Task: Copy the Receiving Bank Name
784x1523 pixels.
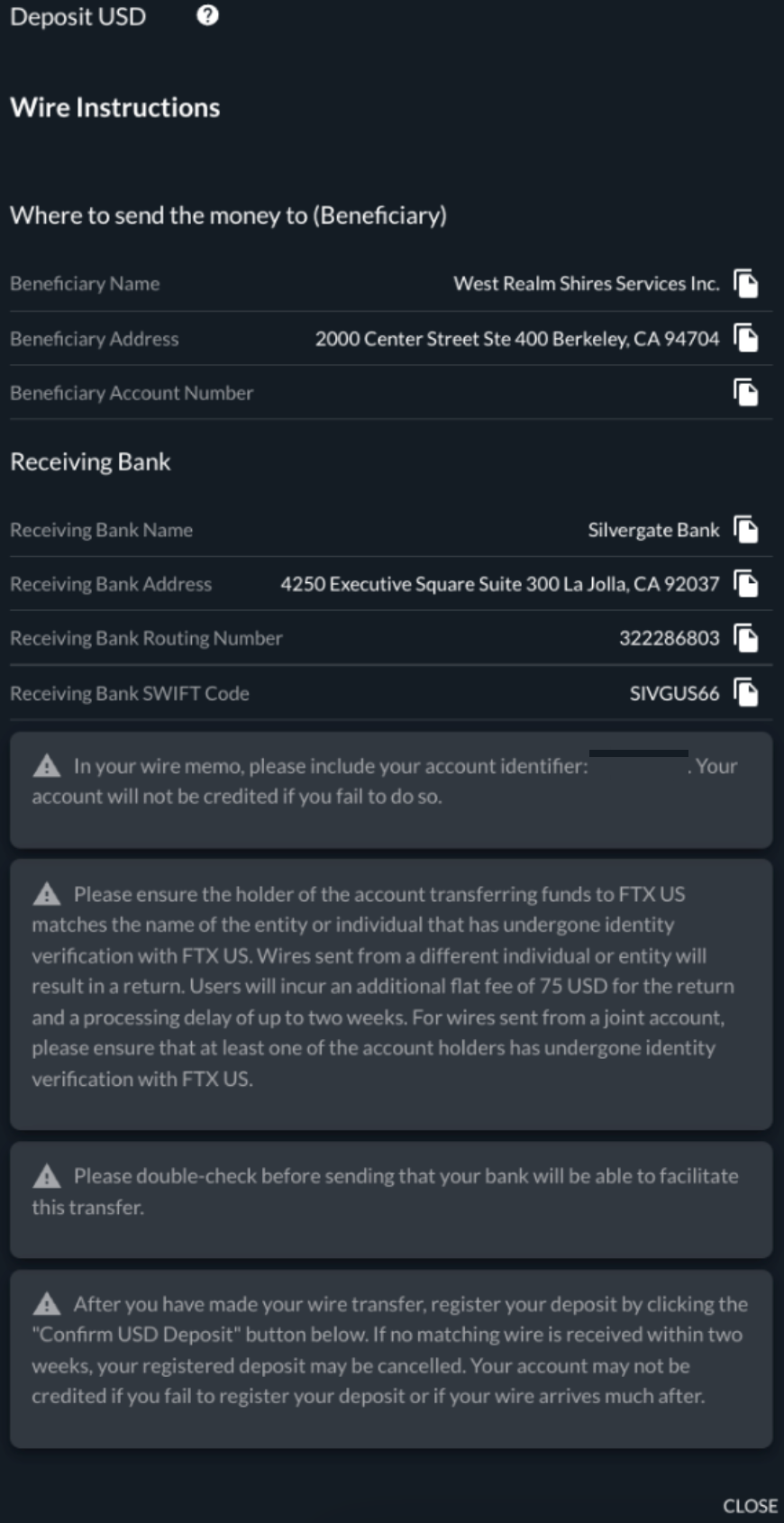Action: tap(745, 530)
